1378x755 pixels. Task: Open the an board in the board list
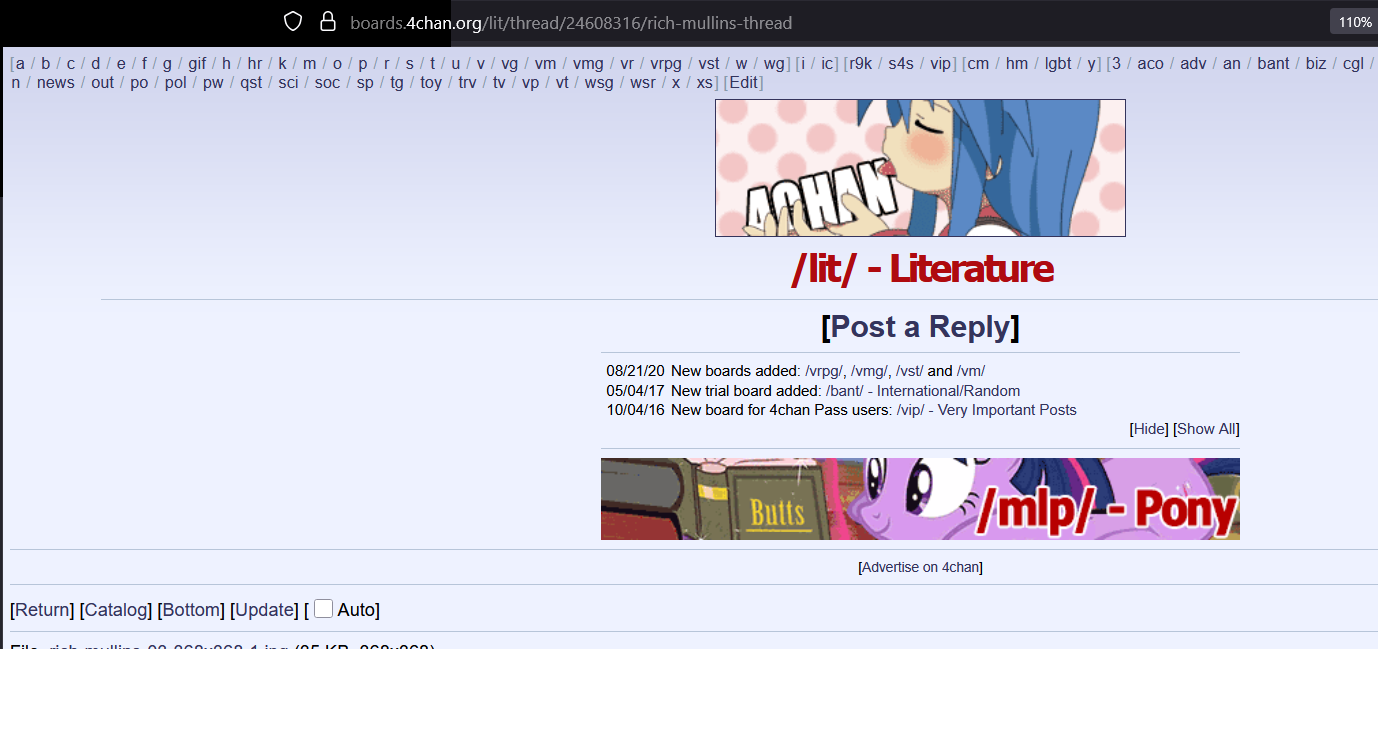1232,64
